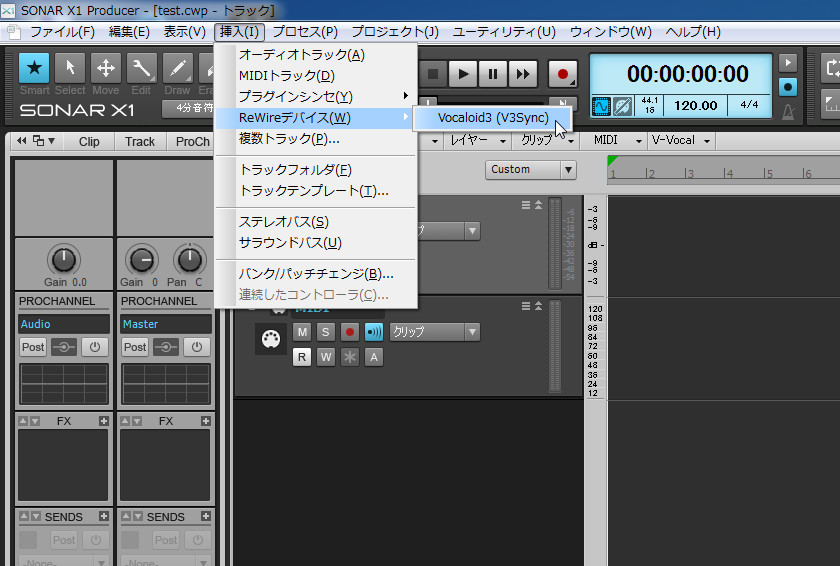Select トラックフォルダ menu entry

click(316, 170)
